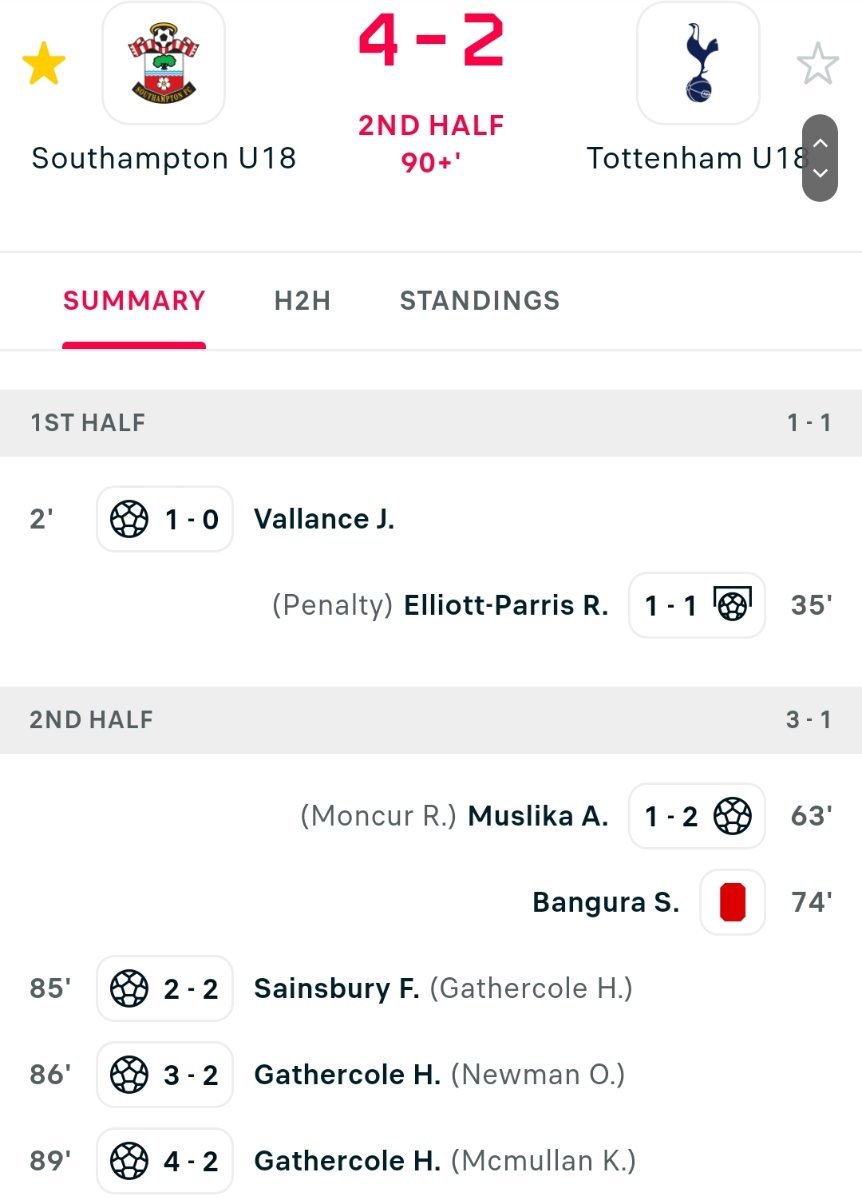Image resolution: width=862 pixels, height=1200 pixels.
Task: Switch to the H2H tab
Action: point(302,301)
